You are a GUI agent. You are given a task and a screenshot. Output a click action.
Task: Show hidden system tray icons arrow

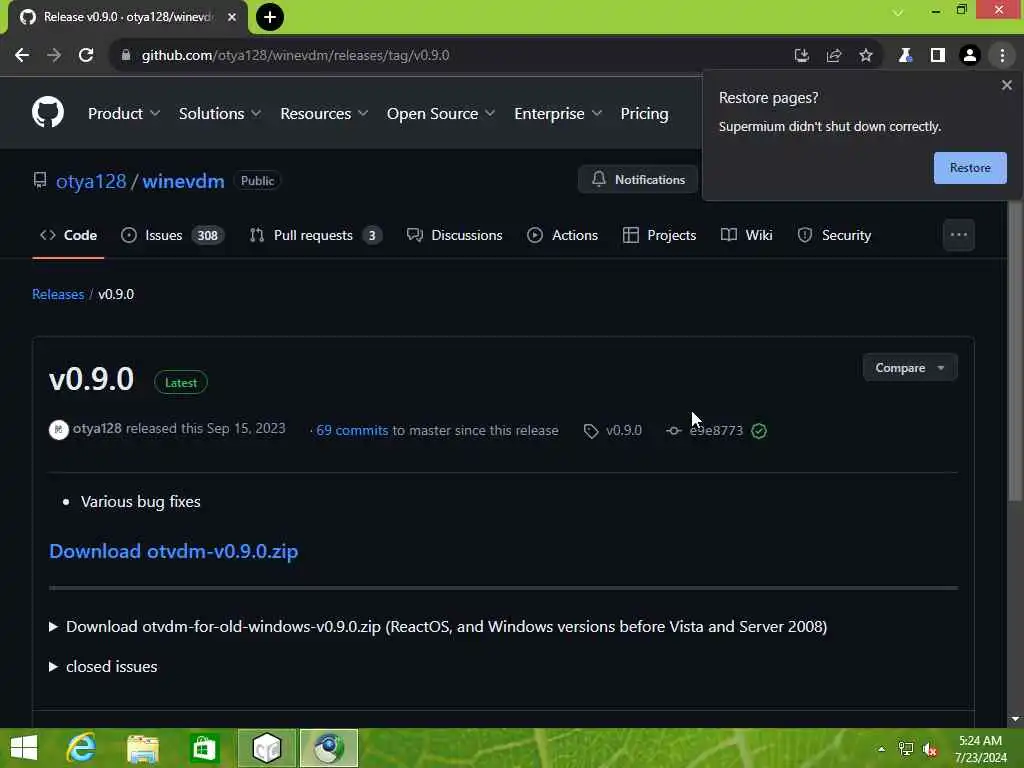click(881, 749)
